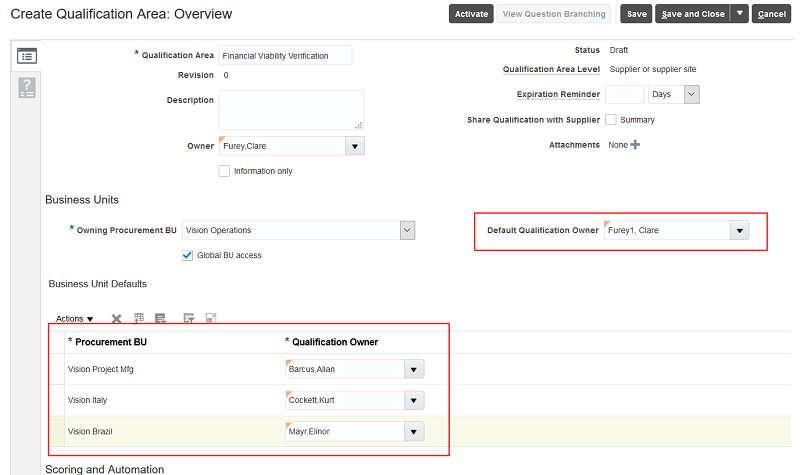Click the Cancel button
Image resolution: width=800 pixels, height=475 pixels.
[771, 14]
